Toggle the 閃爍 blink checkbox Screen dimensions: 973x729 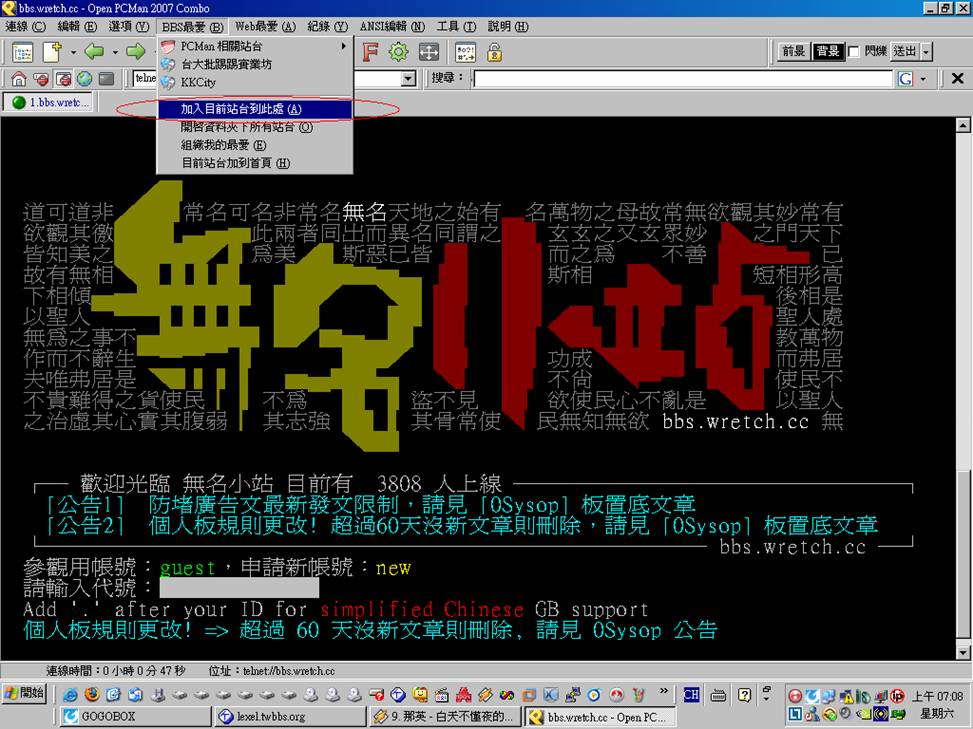[854, 52]
